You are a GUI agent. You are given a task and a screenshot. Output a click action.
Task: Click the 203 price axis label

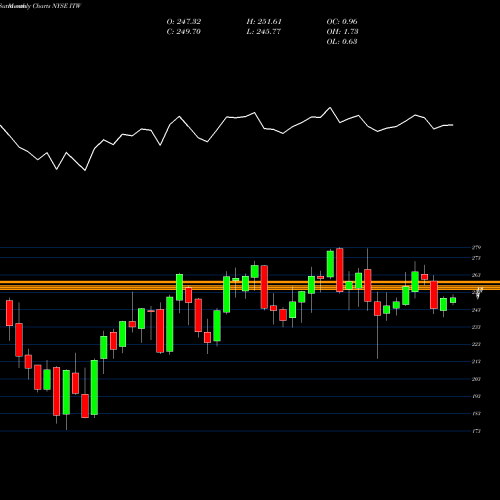[476, 379]
